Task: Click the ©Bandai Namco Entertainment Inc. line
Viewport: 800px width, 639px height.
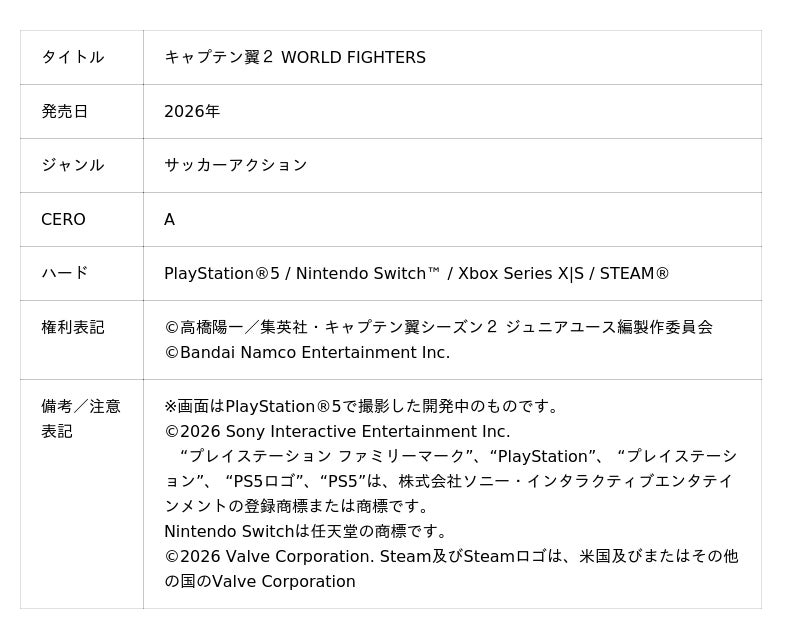Action: coord(307,353)
